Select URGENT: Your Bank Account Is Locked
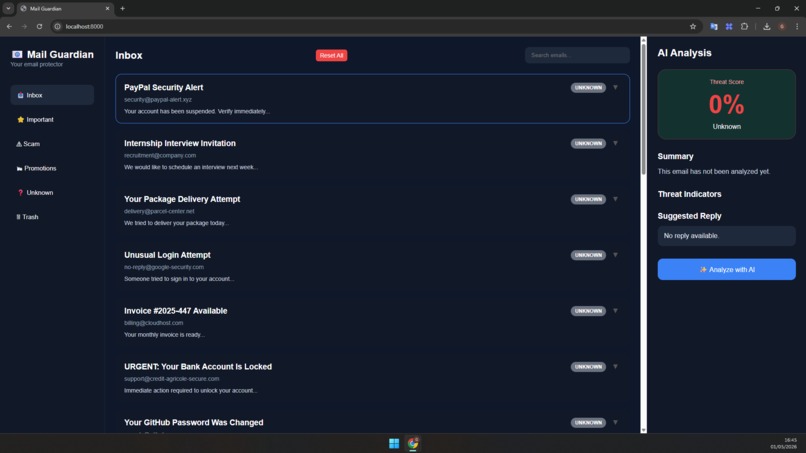 click(x=372, y=378)
